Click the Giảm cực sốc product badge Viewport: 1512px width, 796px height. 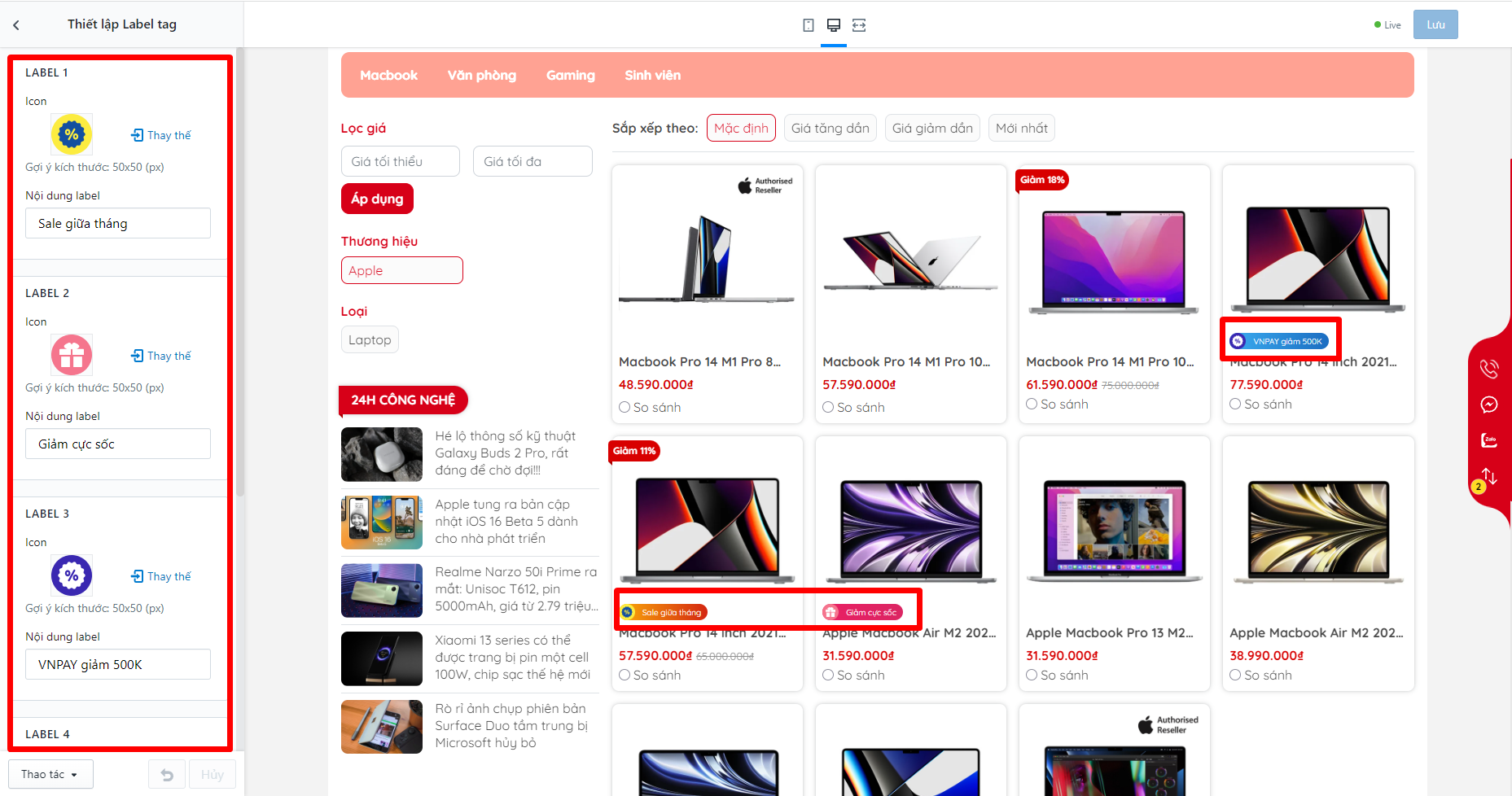click(862, 612)
